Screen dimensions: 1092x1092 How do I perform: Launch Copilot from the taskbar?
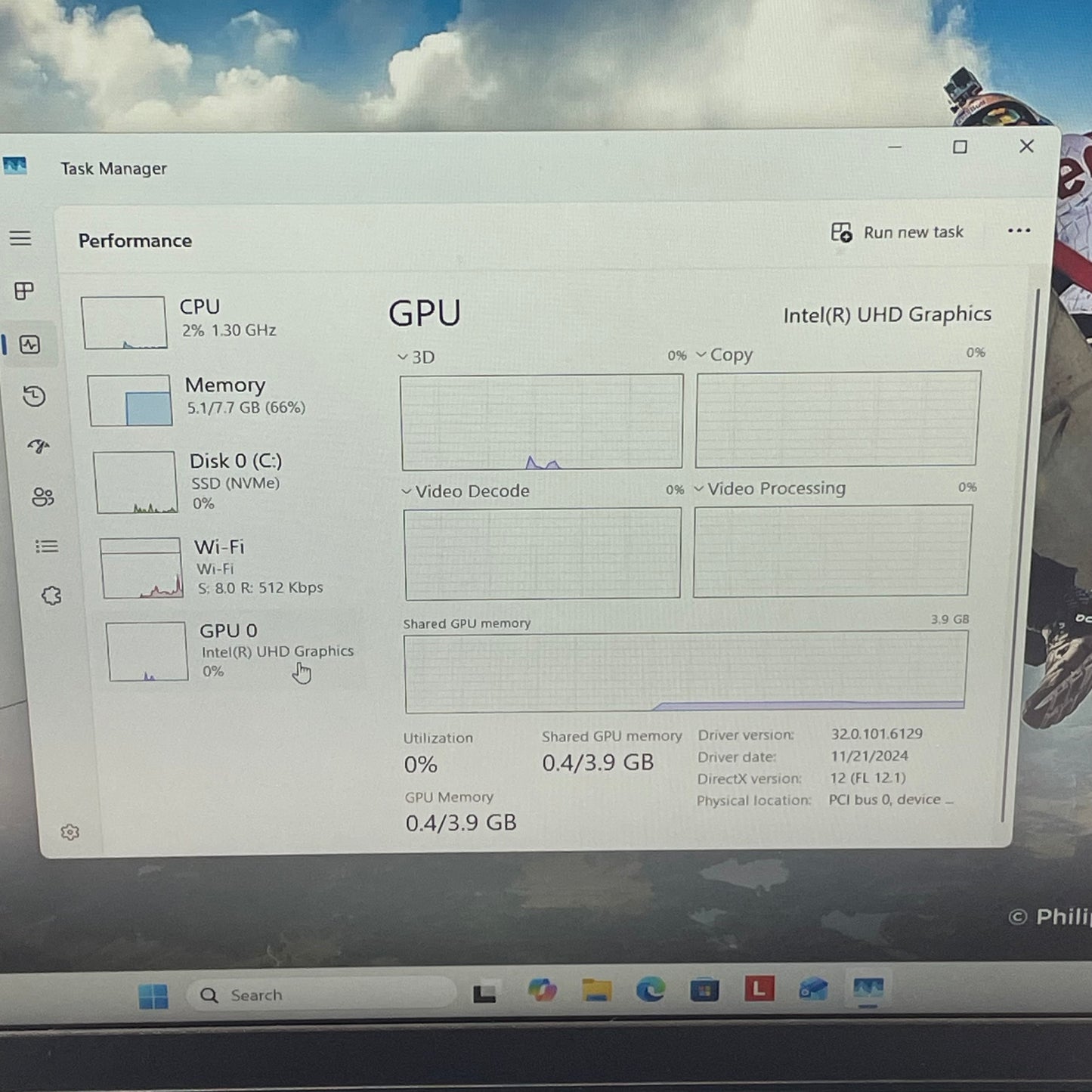click(x=542, y=991)
